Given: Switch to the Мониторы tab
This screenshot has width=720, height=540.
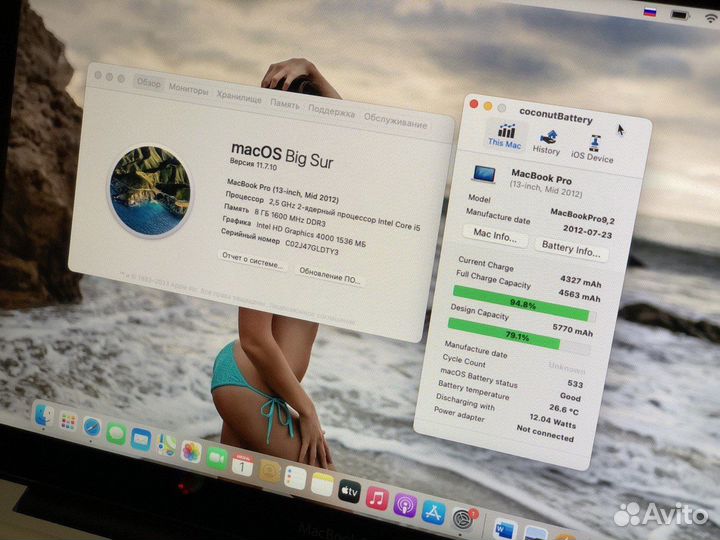Looking at the screenshot, I should (x=188, y=89).
